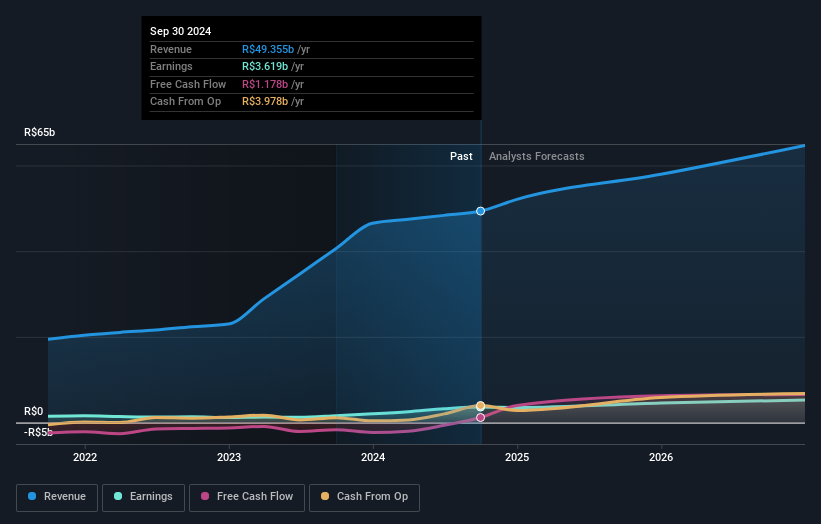Toggle the Earnings legend series
The width and height of the screenshot is (821, 524).
143,497
